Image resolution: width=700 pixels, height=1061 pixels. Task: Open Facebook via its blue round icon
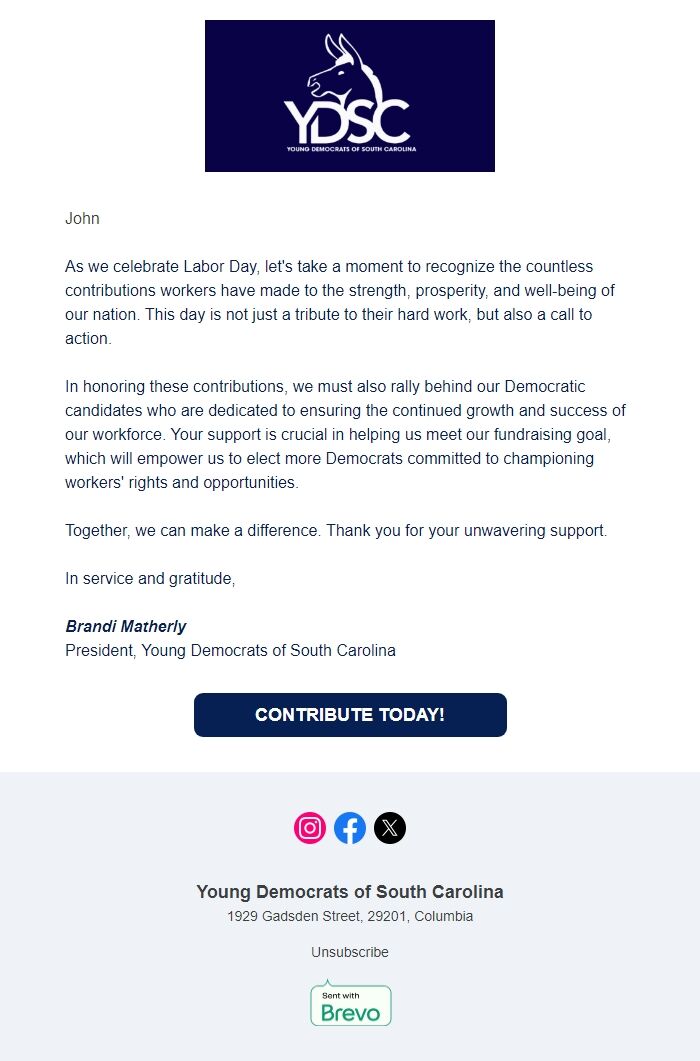click(x=350, y=827)
